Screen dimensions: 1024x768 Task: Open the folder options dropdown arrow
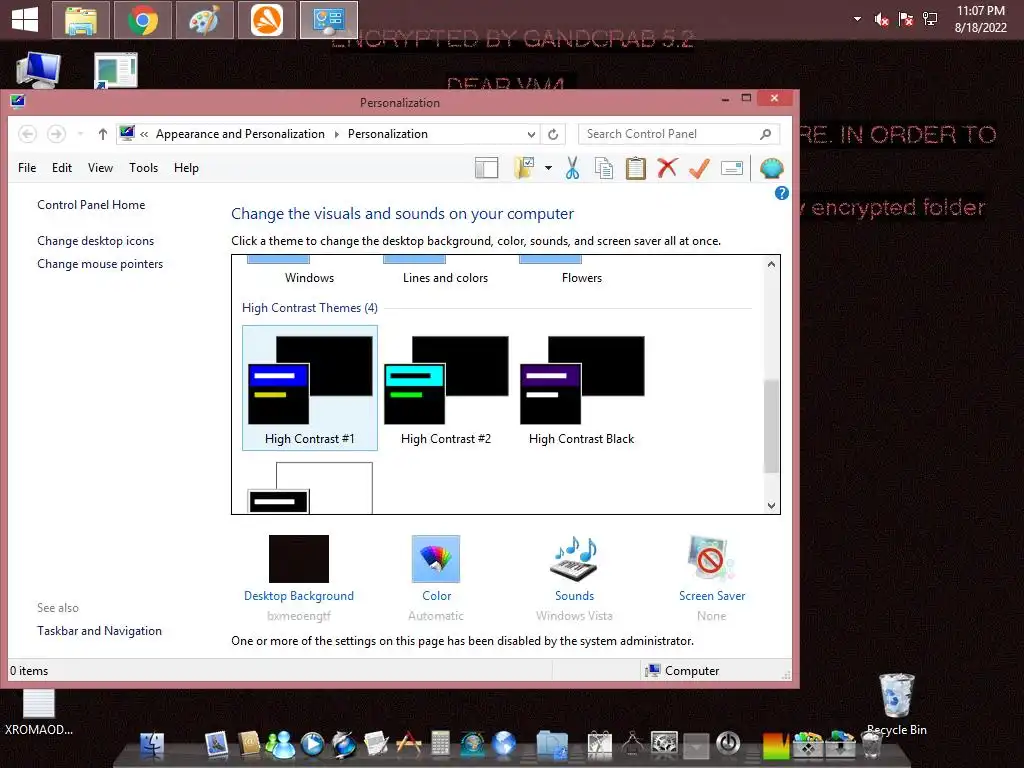coord(549,168)
